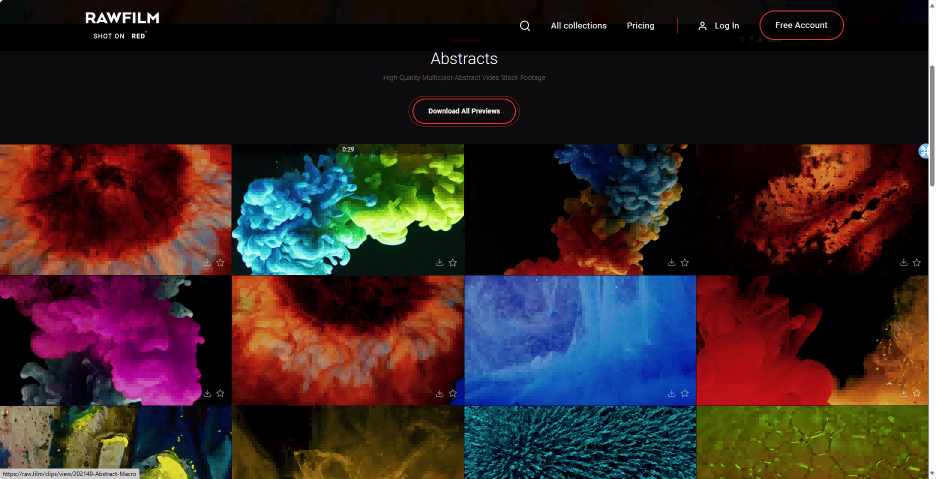This screenshot has width=936, height=479.
Task: Download the blue-orange ink on black clip
Action: [672, 262]
